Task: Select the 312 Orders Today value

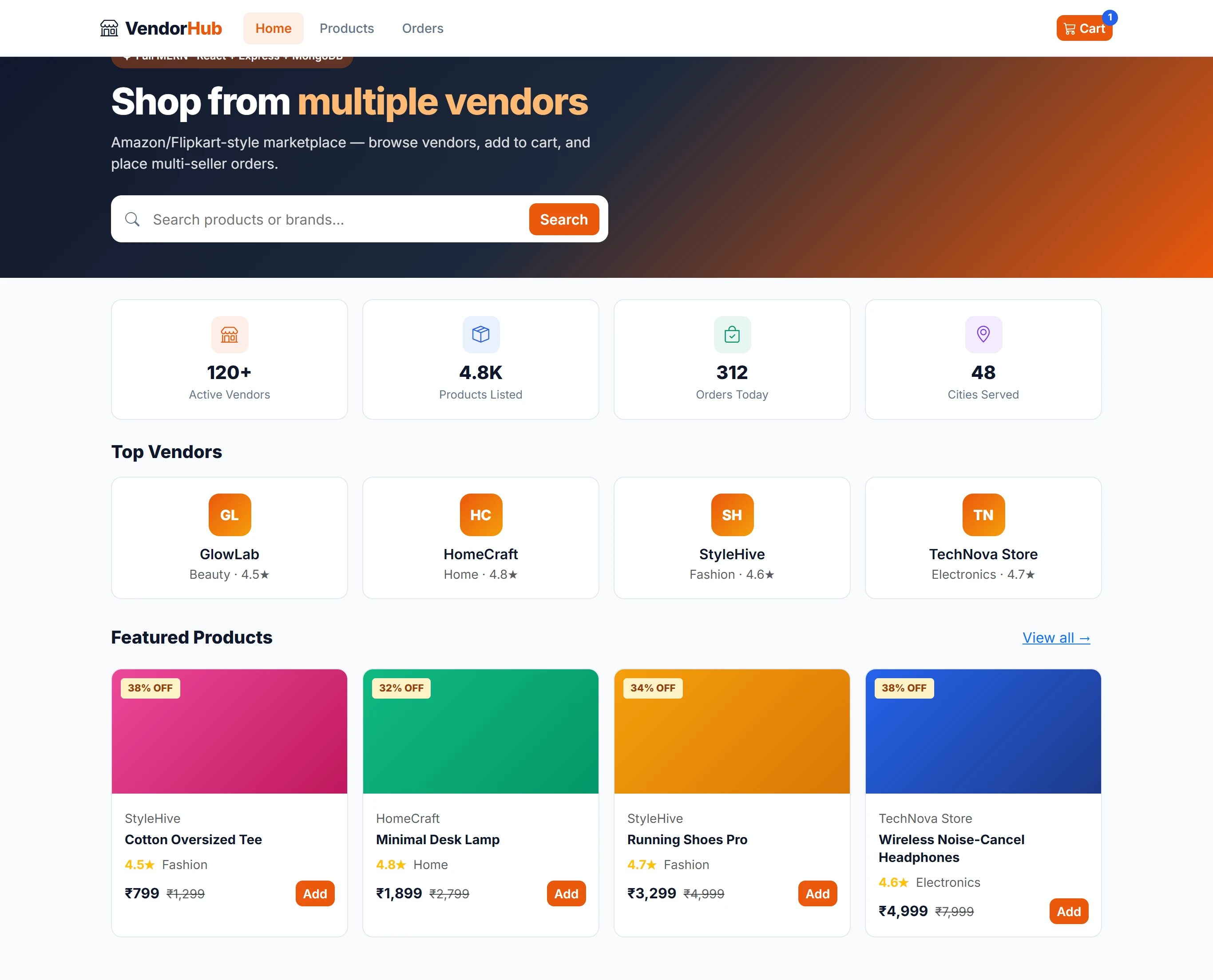Action: 732,372
